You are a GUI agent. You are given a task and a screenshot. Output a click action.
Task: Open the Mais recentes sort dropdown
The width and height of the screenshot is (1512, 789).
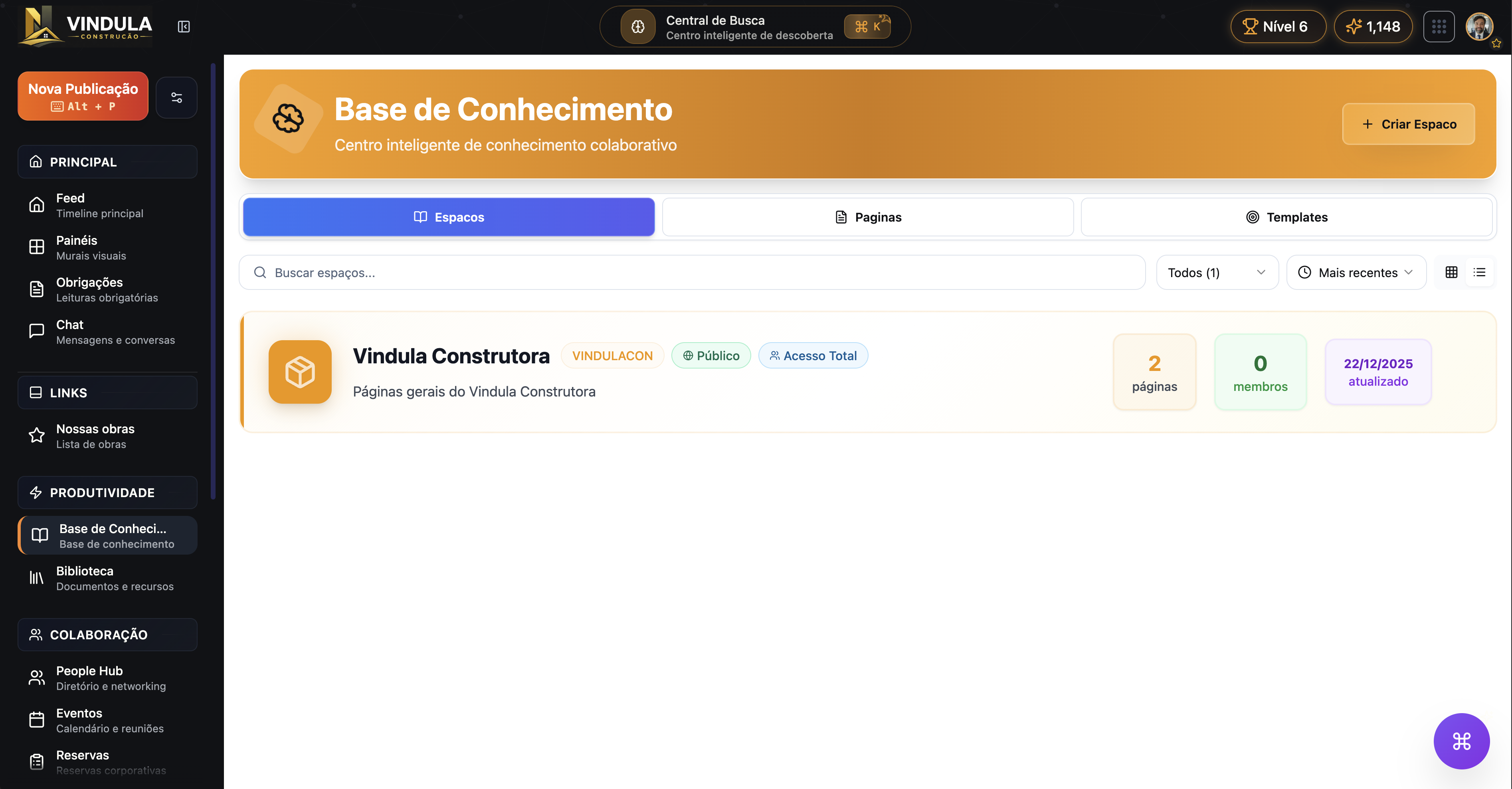pyautogui.click(x=1356, y=272)
